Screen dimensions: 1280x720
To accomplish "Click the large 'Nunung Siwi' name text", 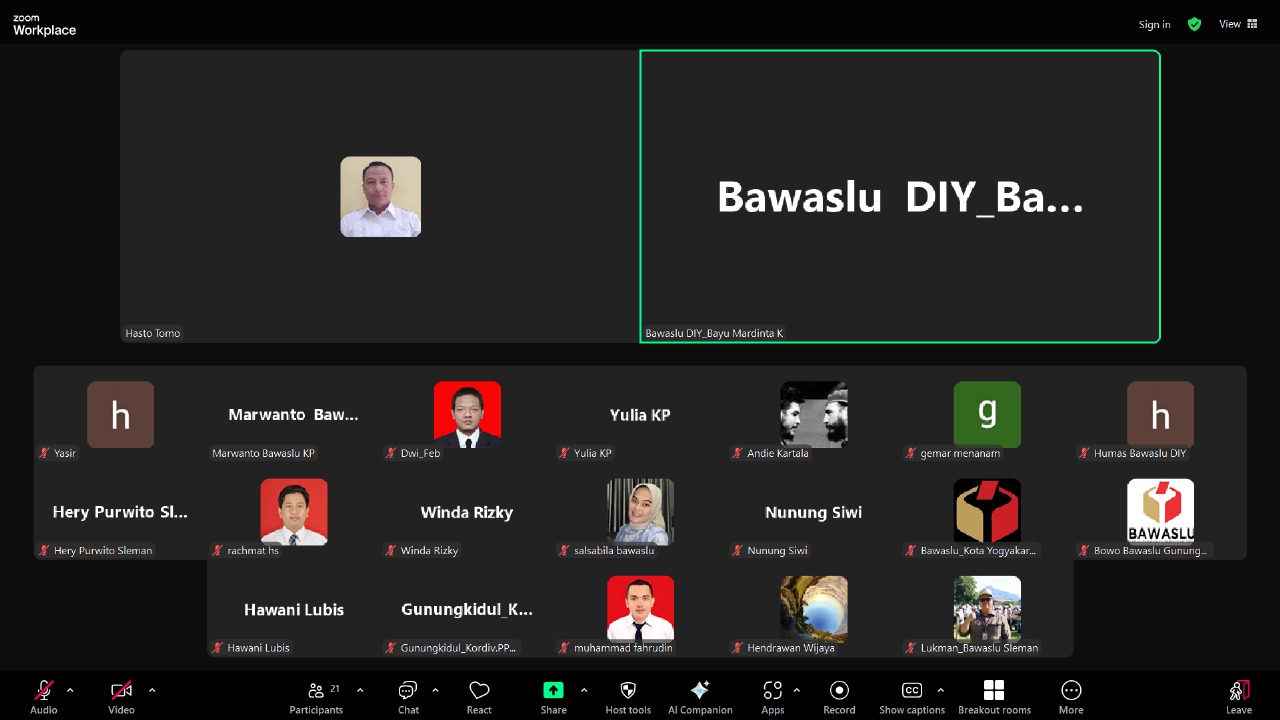I will 813,512.
